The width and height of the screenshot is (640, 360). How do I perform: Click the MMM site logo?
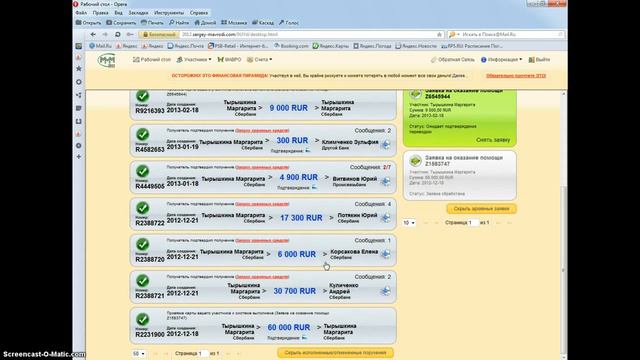point(107,61)
